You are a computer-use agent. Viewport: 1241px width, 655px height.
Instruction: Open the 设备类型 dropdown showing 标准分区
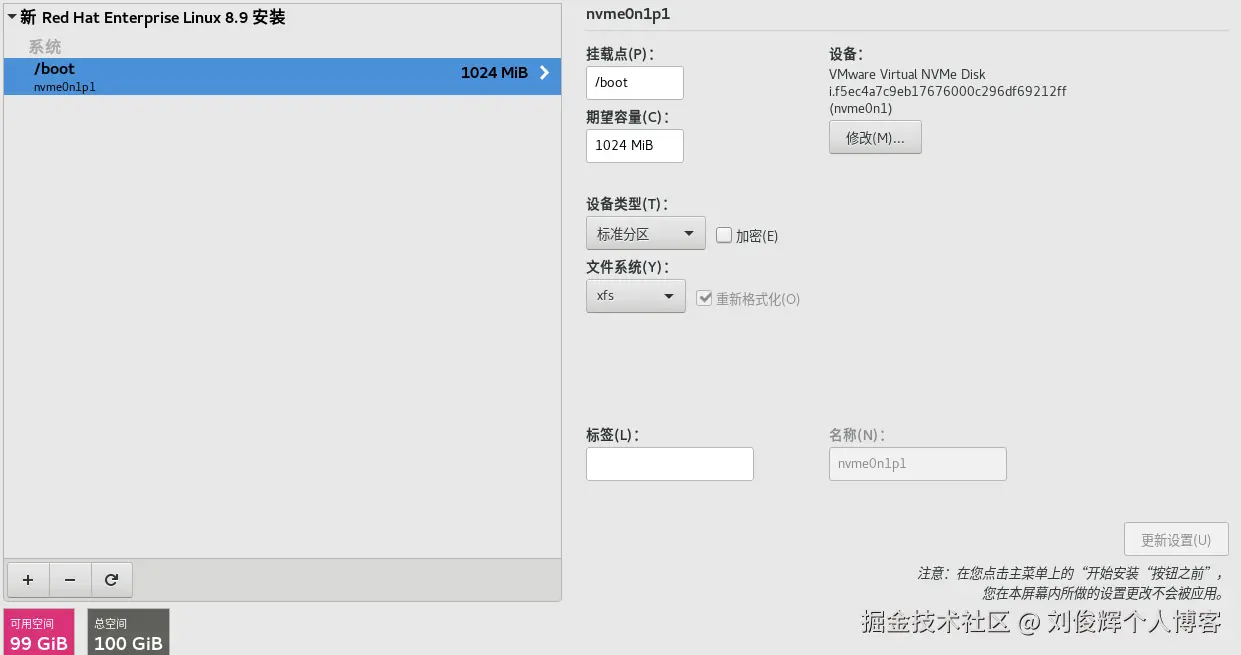(x=646, y=234)
